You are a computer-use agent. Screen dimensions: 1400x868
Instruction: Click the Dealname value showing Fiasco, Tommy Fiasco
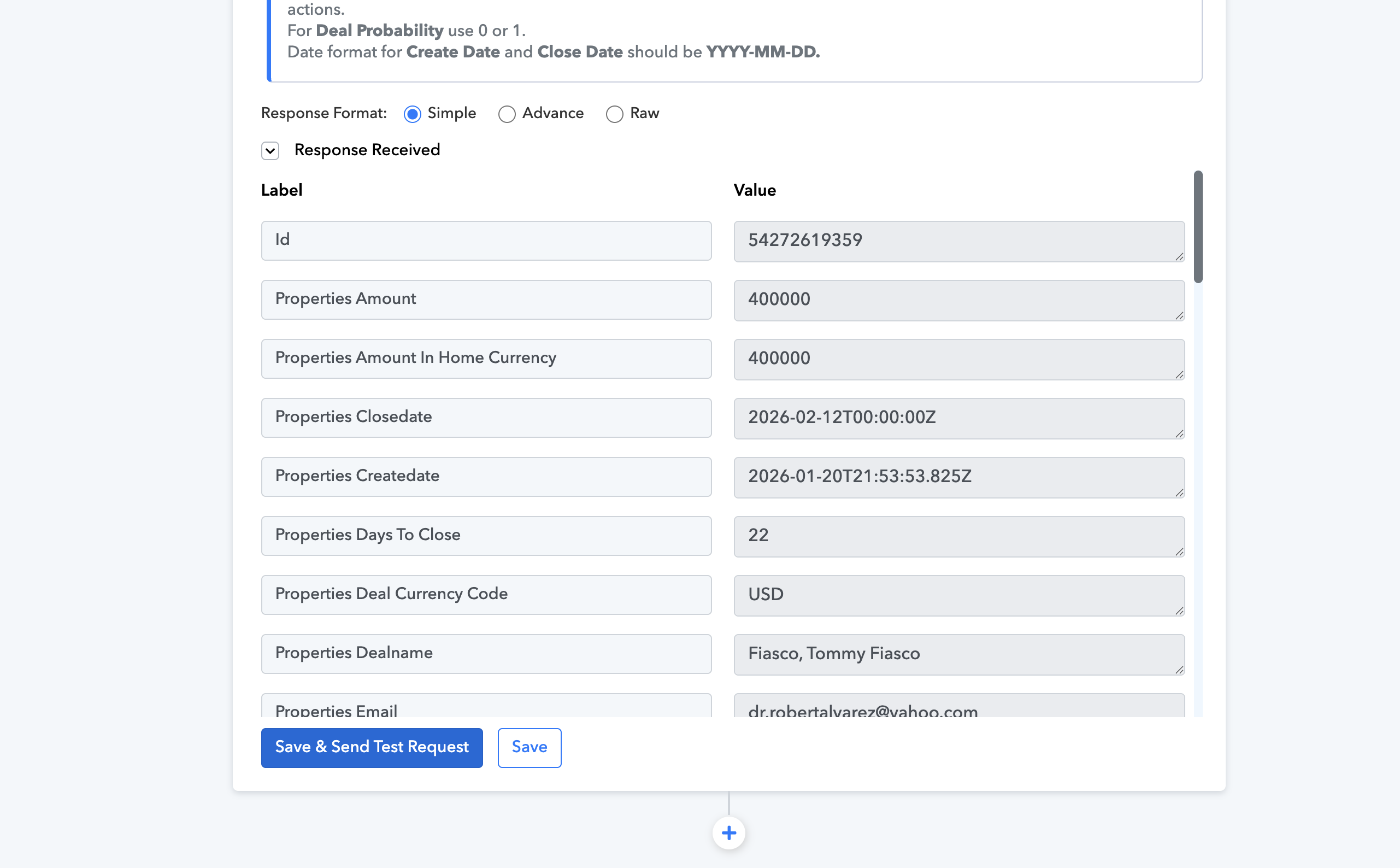click(x=957, y=654)
